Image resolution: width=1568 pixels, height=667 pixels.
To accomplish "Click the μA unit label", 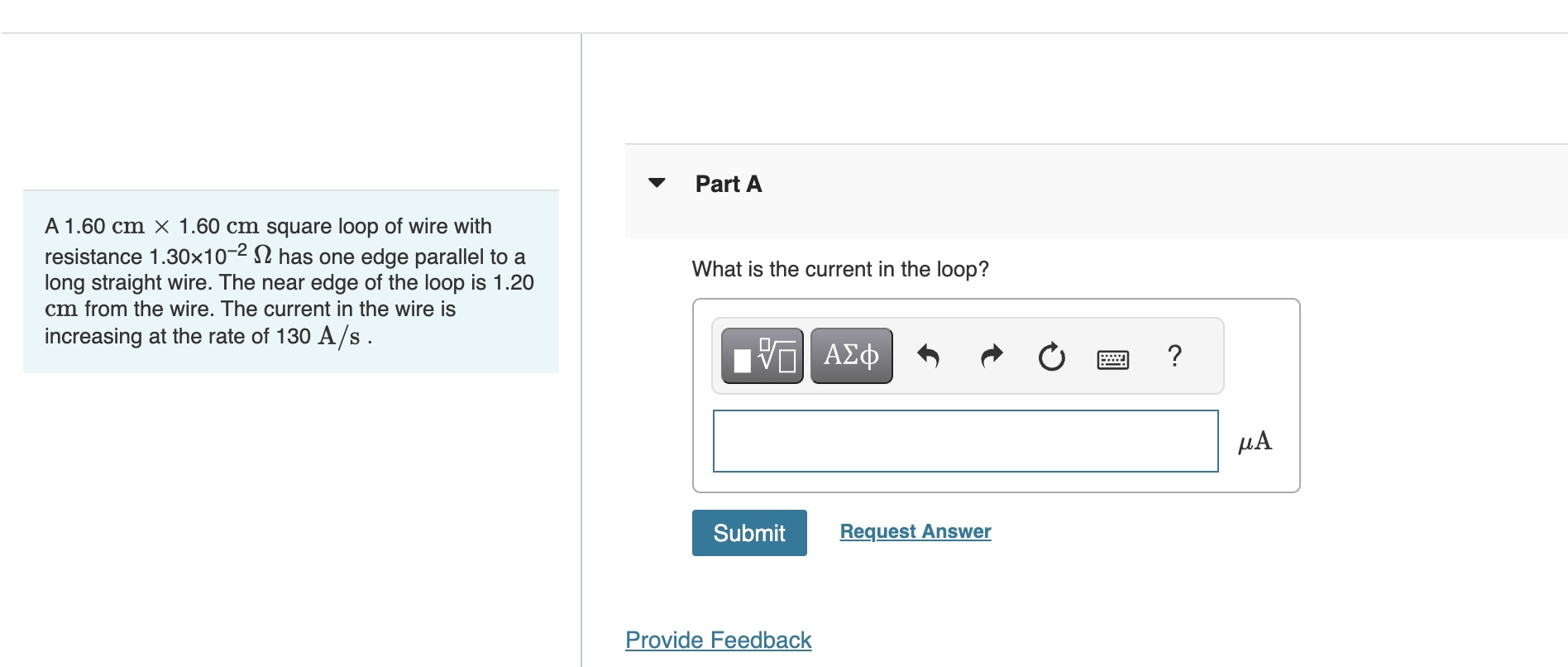I will click(1255, 441).
